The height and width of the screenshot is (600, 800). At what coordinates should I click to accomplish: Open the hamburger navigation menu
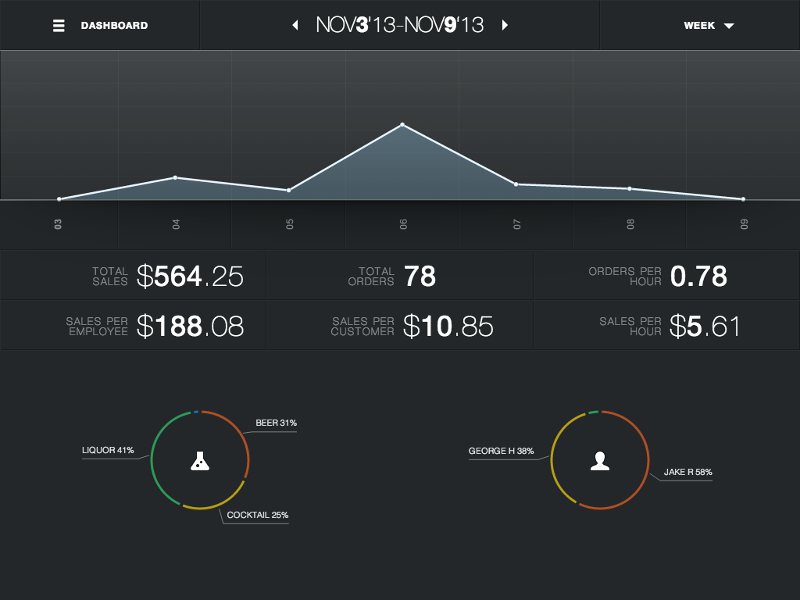pyautogui.click(x=59, y=25)
